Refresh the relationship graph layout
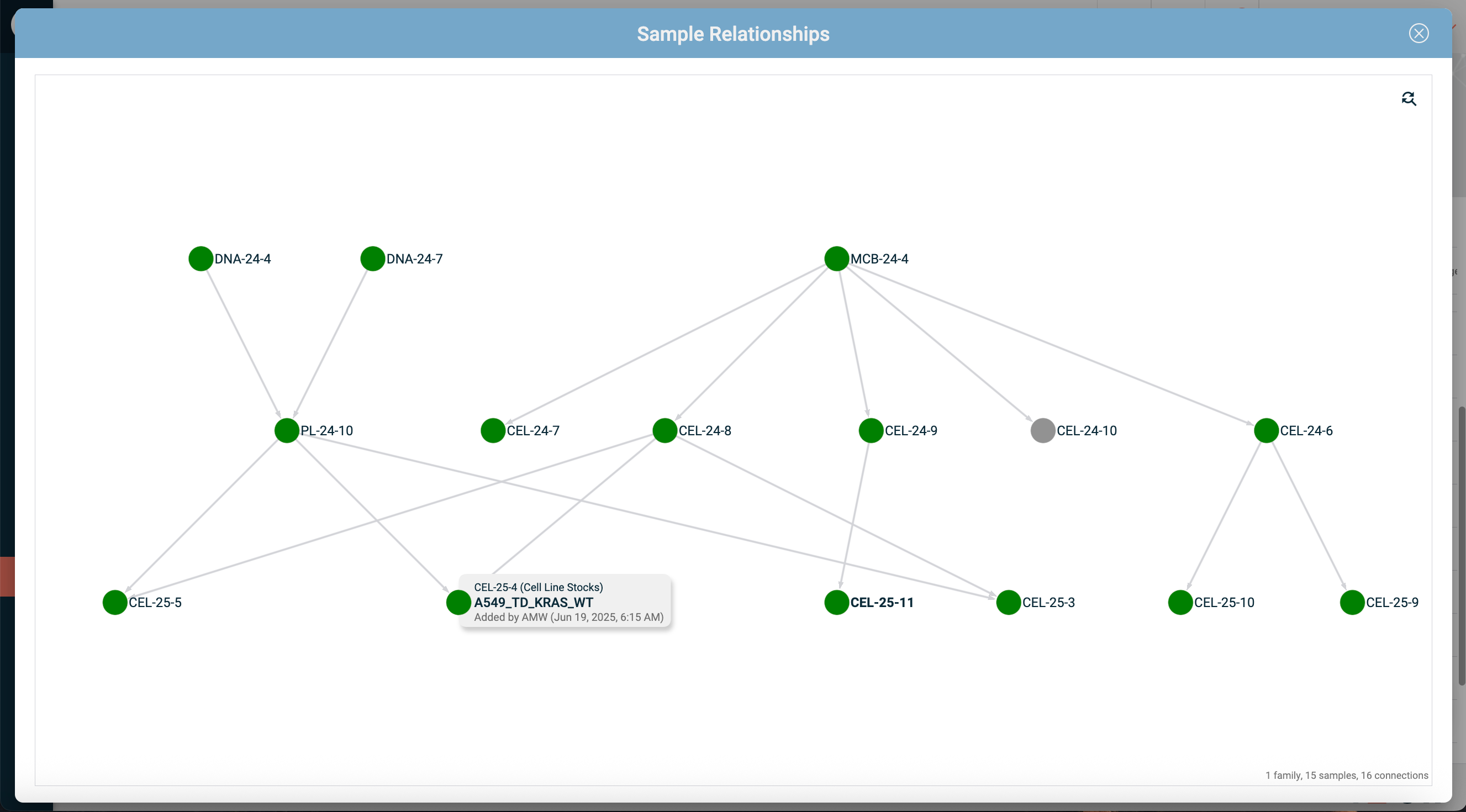 1409,98
